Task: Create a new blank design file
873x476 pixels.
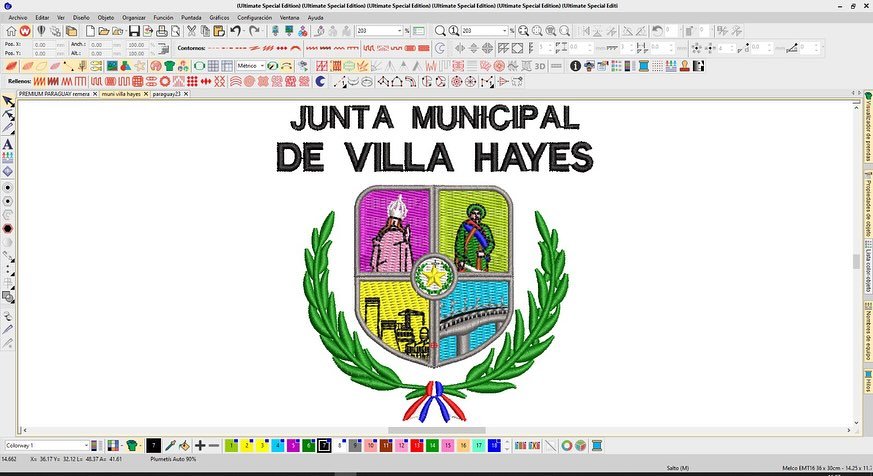Action: point(90,31)
